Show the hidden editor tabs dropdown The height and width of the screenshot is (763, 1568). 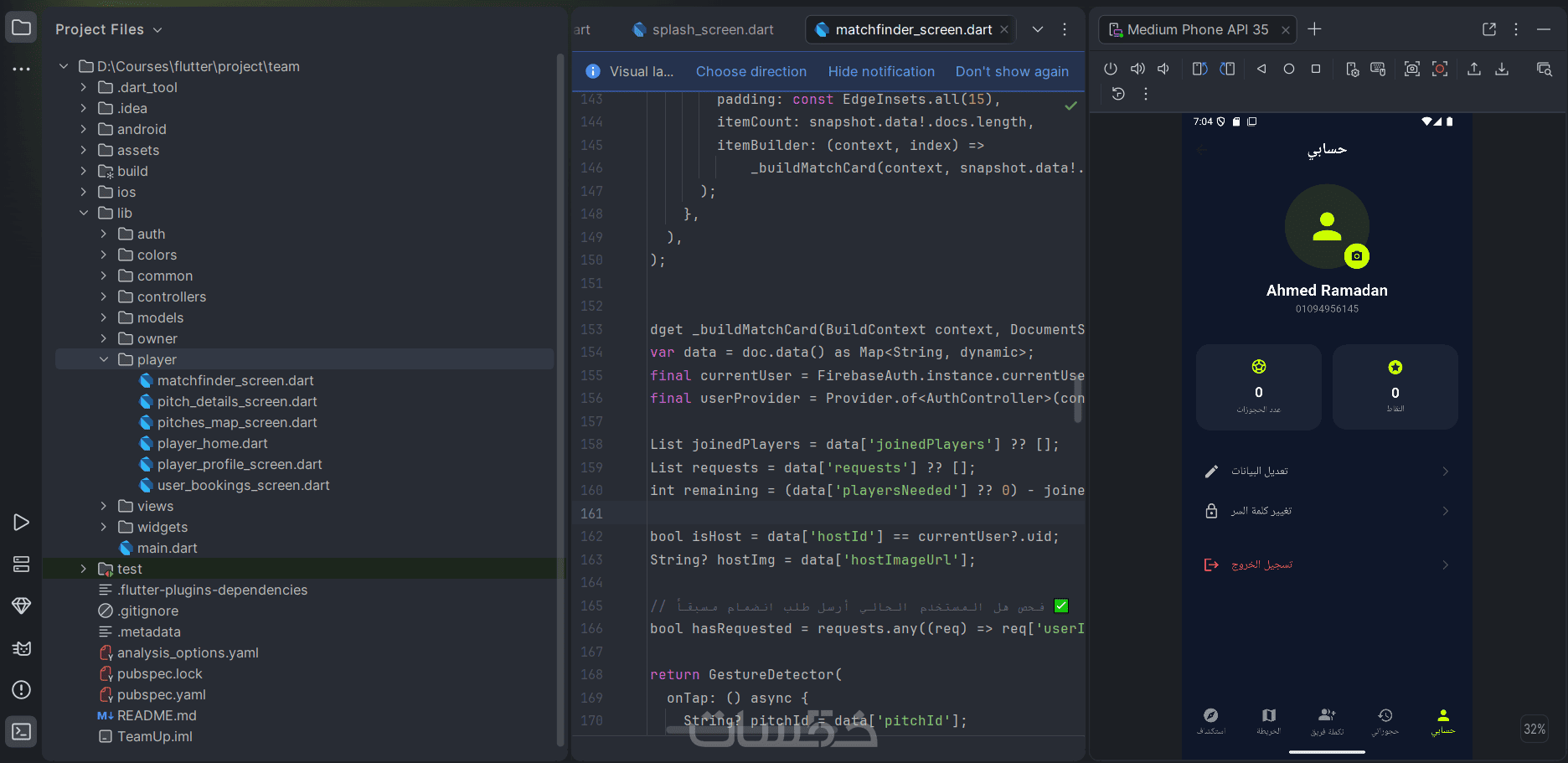click(x=1038, y=29)
